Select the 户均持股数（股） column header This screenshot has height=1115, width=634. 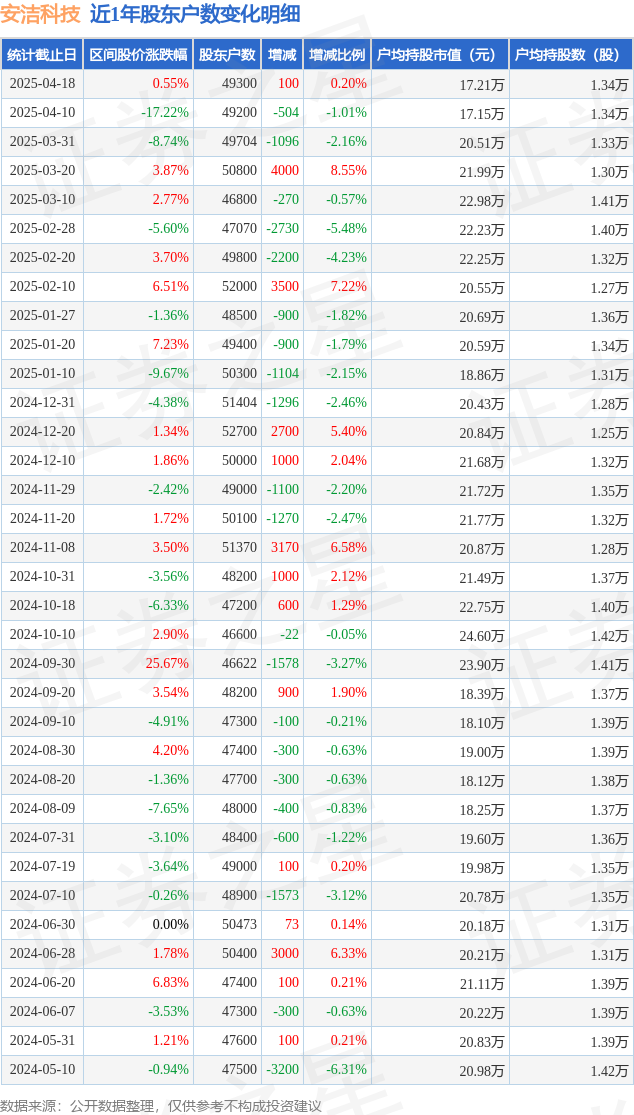click(x=571, y=54)
